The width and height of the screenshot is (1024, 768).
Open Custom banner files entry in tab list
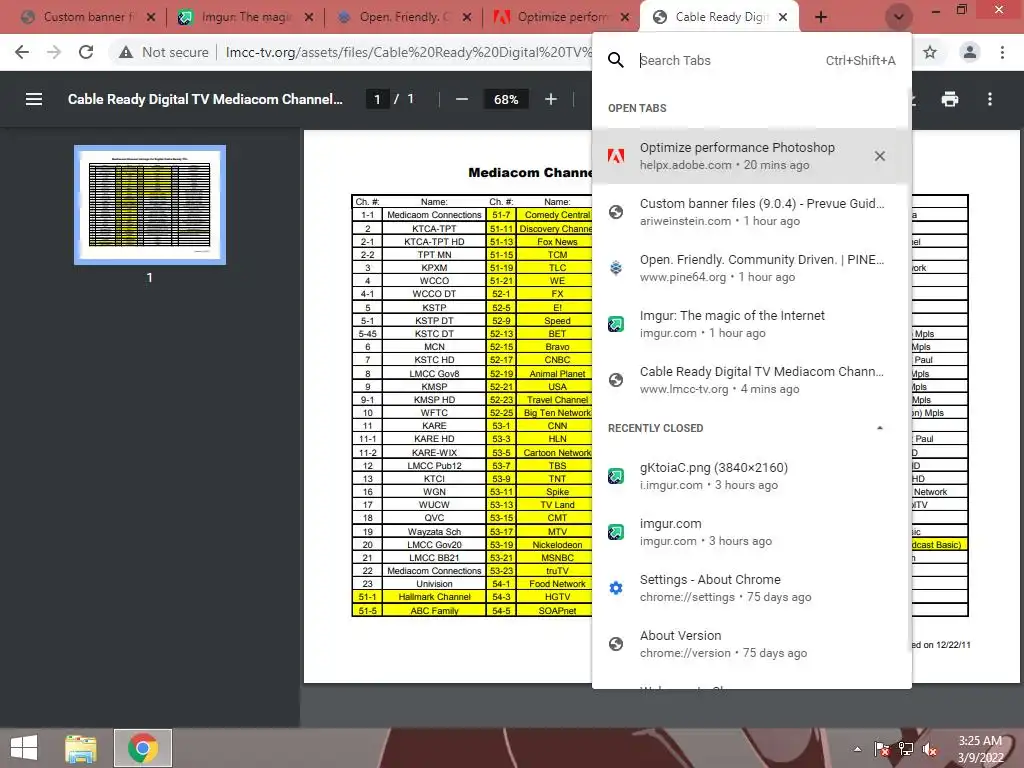752,212
